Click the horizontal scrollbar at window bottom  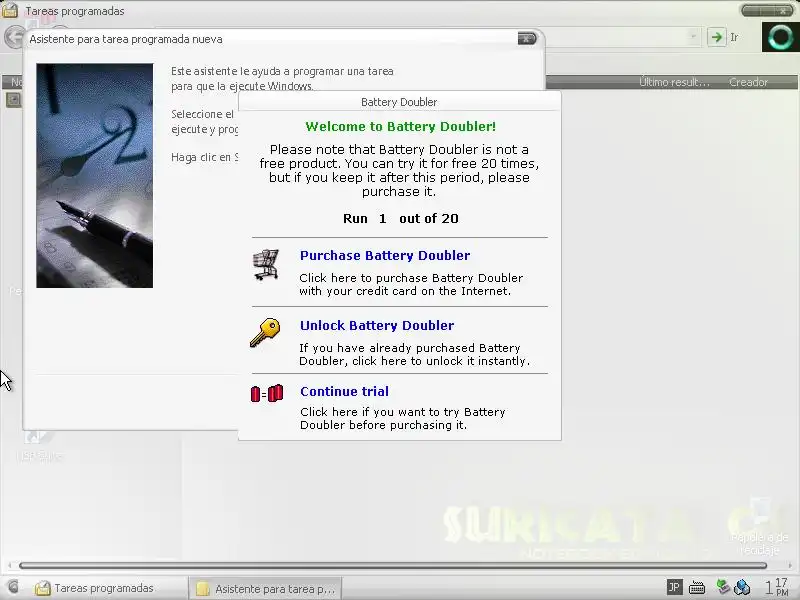[x=393, y=565]
